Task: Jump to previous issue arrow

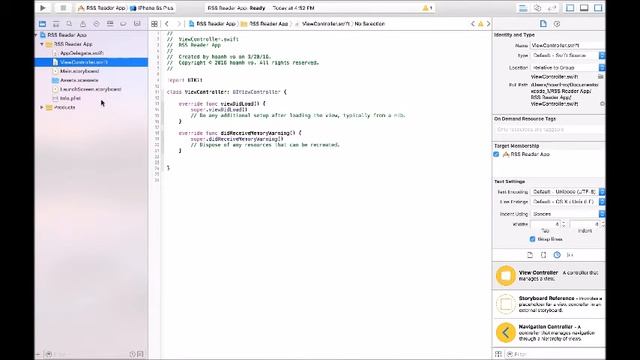Action: [473, 24]
